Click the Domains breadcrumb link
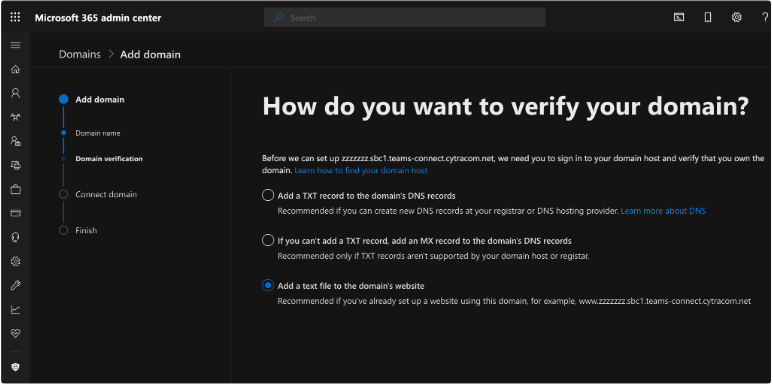The image size is (773, 384). coord(79,54)
